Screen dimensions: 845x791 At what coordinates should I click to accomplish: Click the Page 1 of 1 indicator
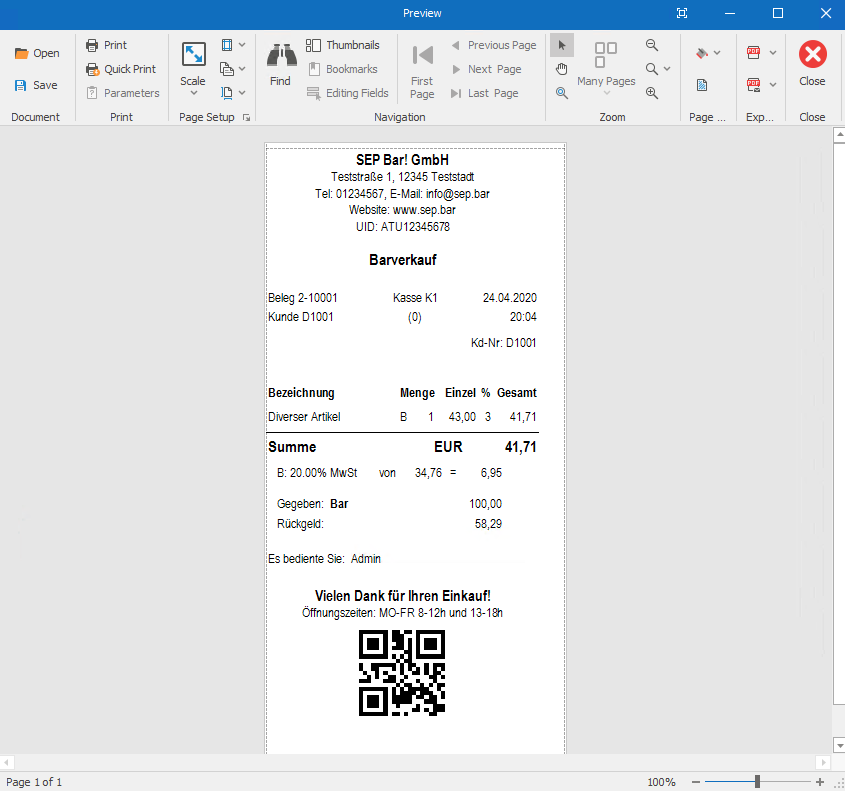(34, 782)
